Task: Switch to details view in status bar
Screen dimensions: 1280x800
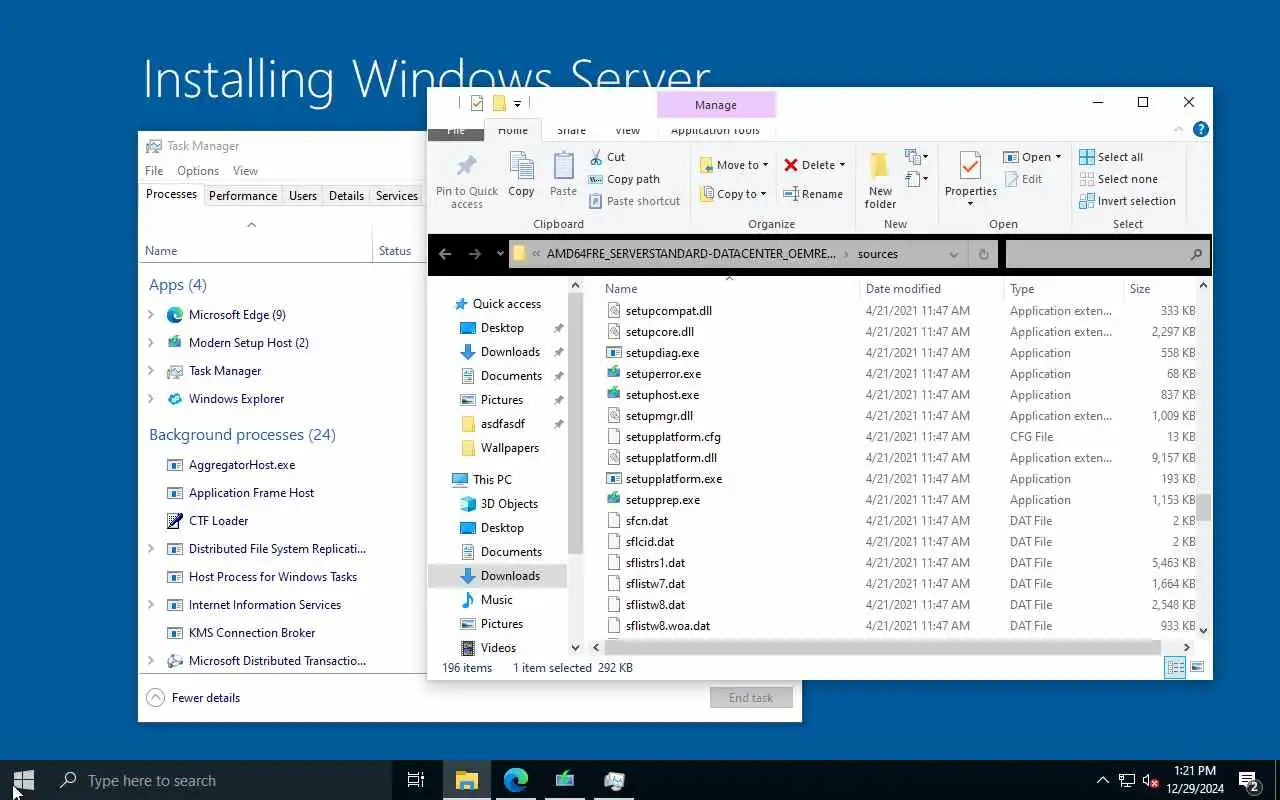Action: click(x=1176, y=667)
